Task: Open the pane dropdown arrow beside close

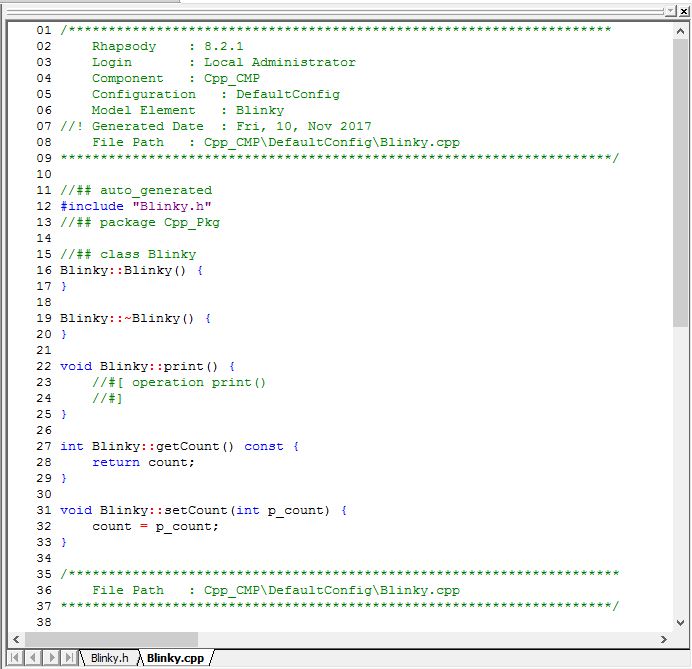Action: pyautogui.click(x=671, y=10)
